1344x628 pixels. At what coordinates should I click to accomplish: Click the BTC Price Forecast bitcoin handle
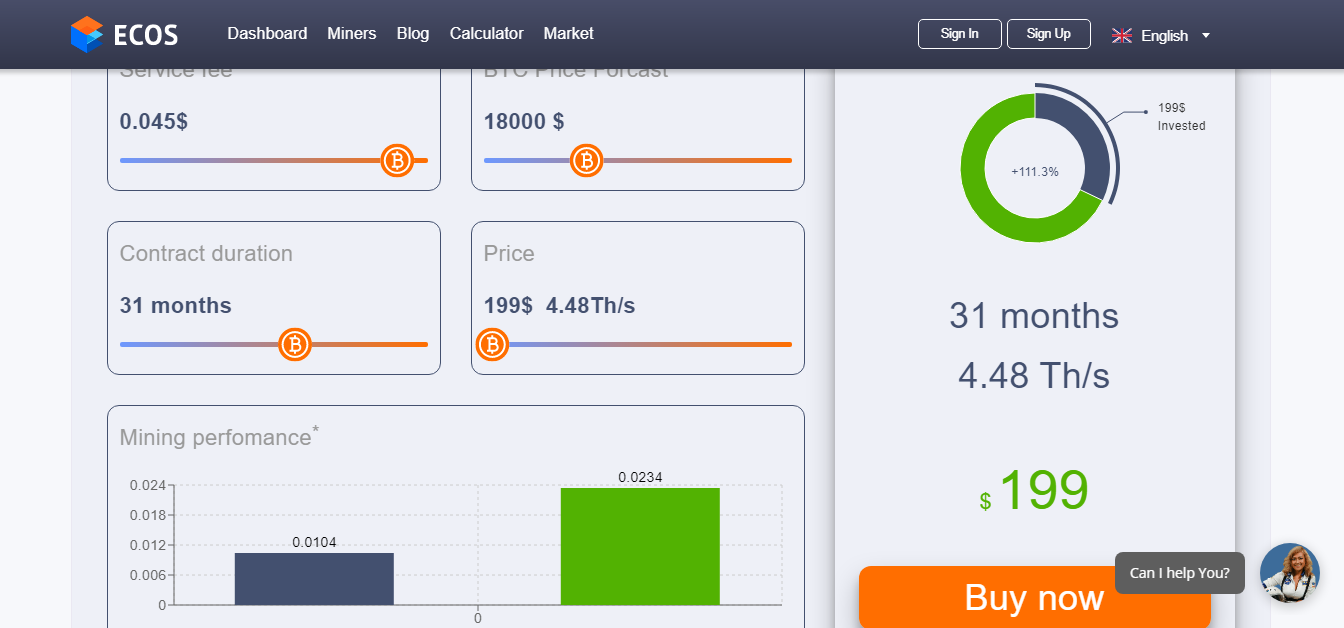(586, 160)
